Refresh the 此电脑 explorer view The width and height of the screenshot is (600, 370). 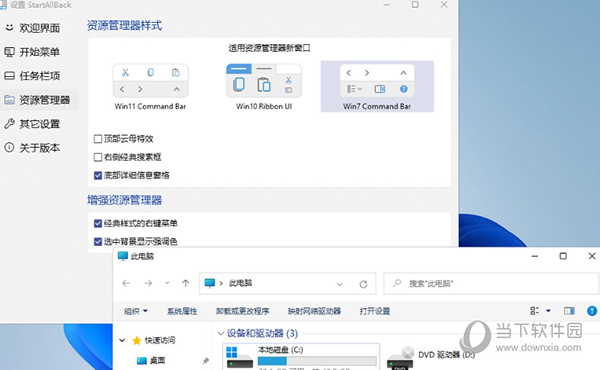[364, 284]
